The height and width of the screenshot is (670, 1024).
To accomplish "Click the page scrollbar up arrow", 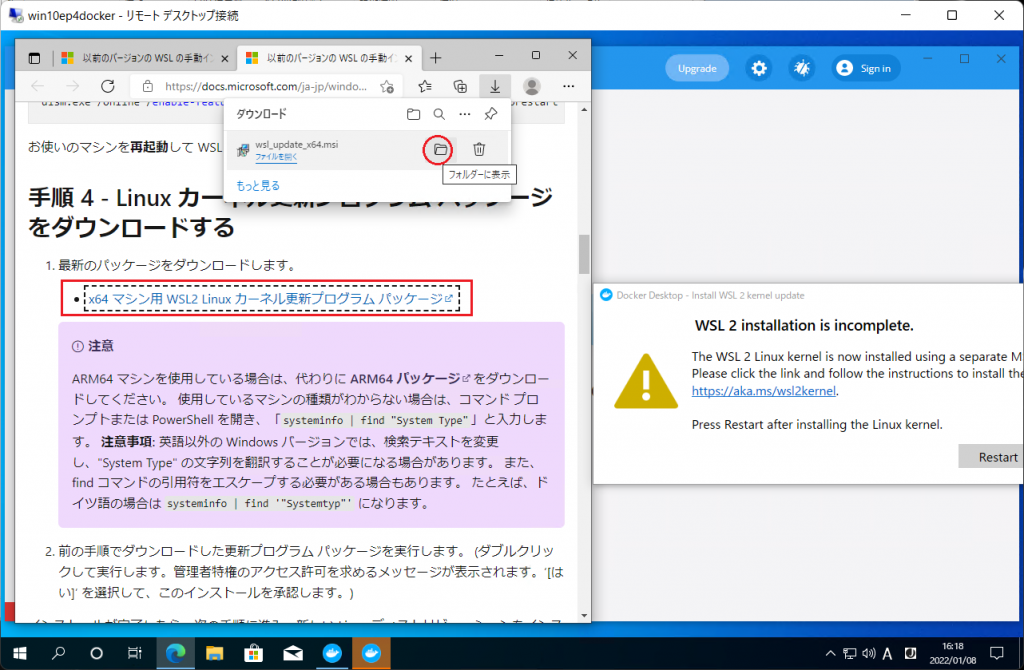I will coord(584,110).
